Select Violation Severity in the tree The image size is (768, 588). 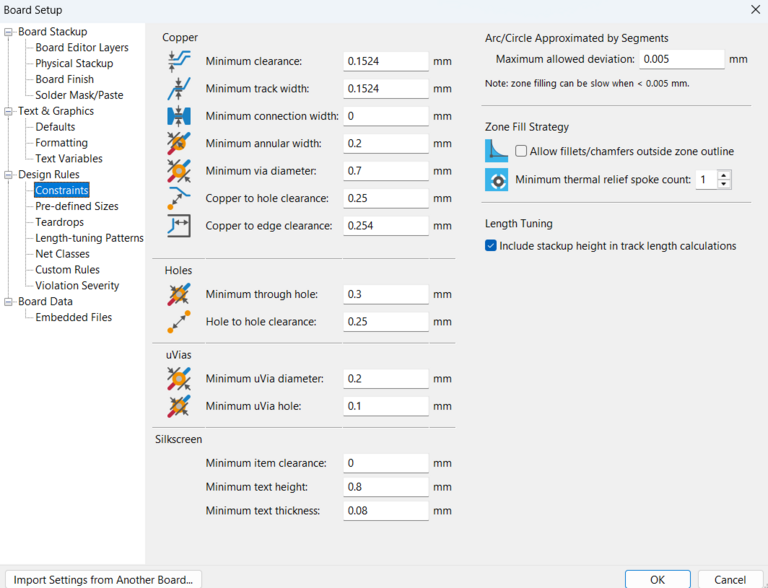pos(77,286)
